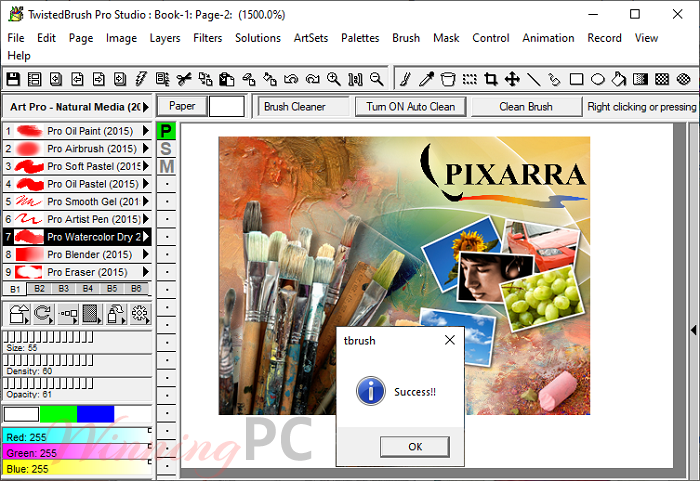Select the gradient fill tool icon
Screen dimensions: 700x481
click(x=641, y=79)
